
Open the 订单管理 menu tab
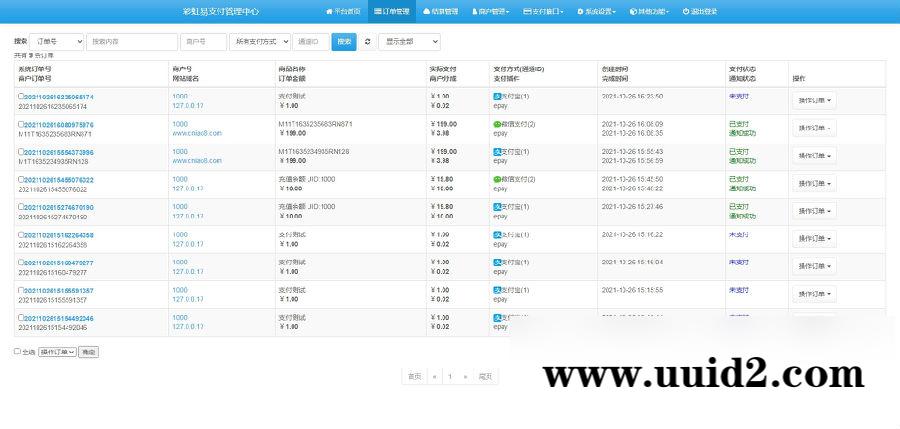387,11
